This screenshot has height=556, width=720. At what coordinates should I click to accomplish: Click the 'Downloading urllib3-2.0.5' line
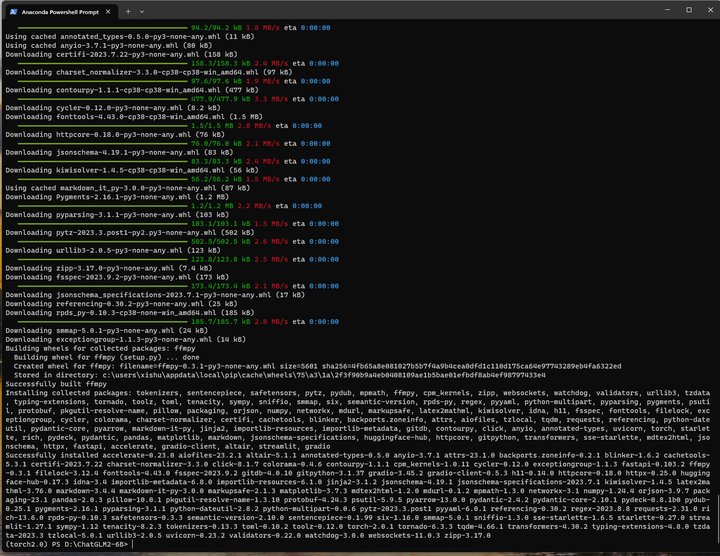[112, 250]
